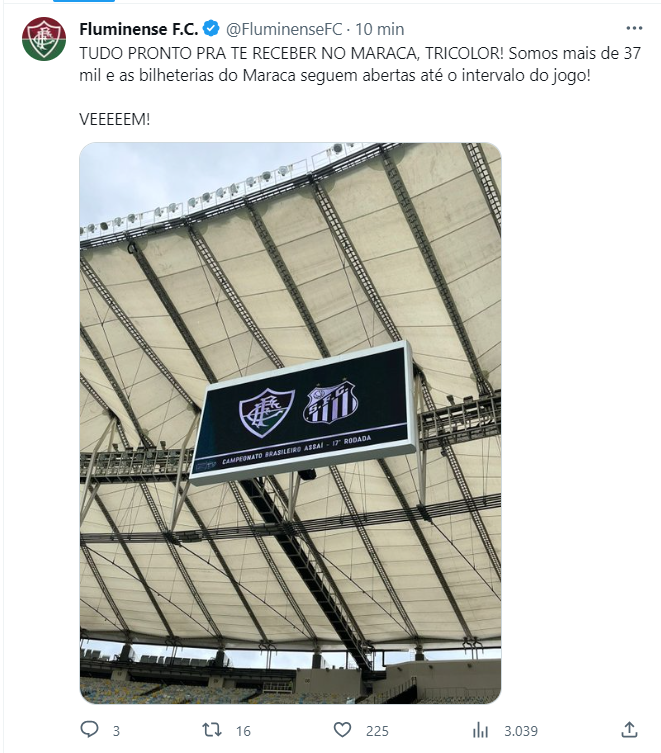Open the Fluminense F.C. display name
This screenshot has height=753, width=661.
pos(139,29)
